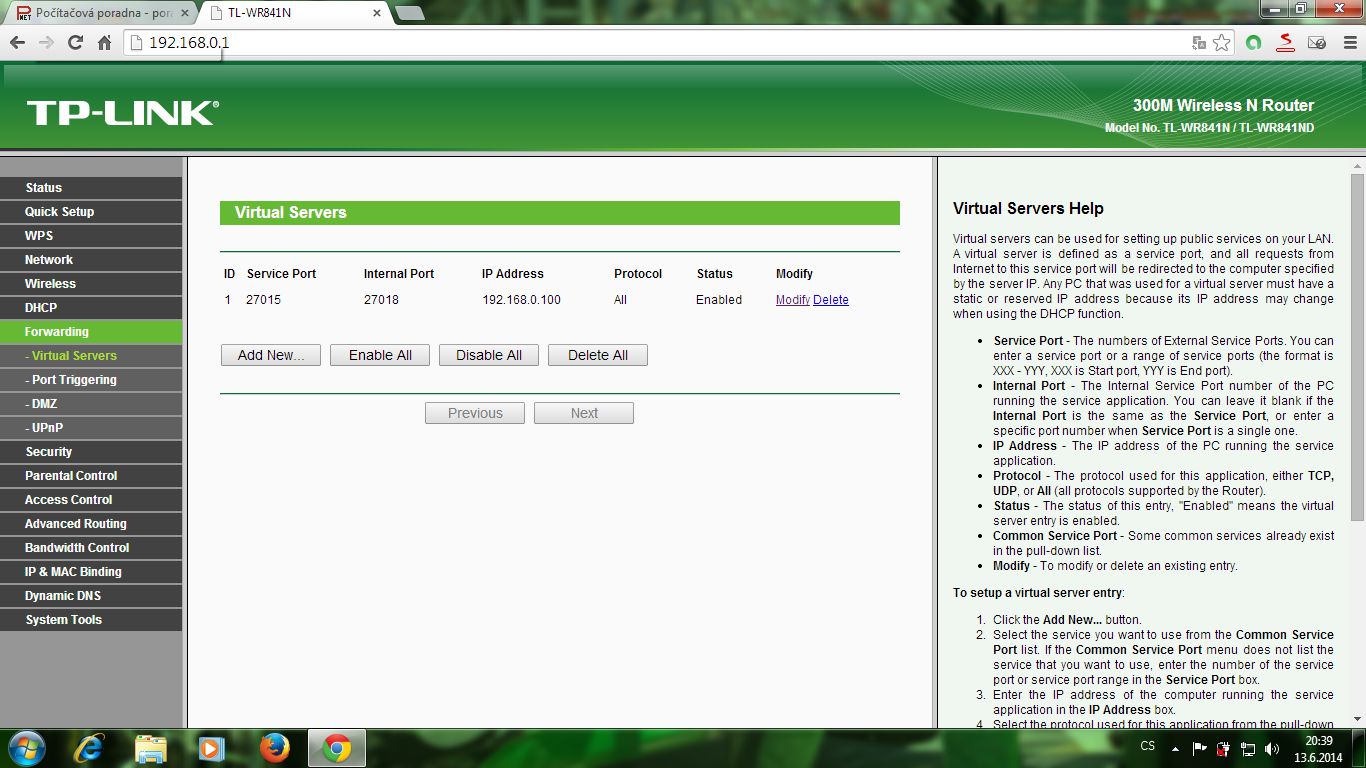Go back to the previous browser page
The height and width of the screenshot is (768, 1366).
(x=17, y=43)
